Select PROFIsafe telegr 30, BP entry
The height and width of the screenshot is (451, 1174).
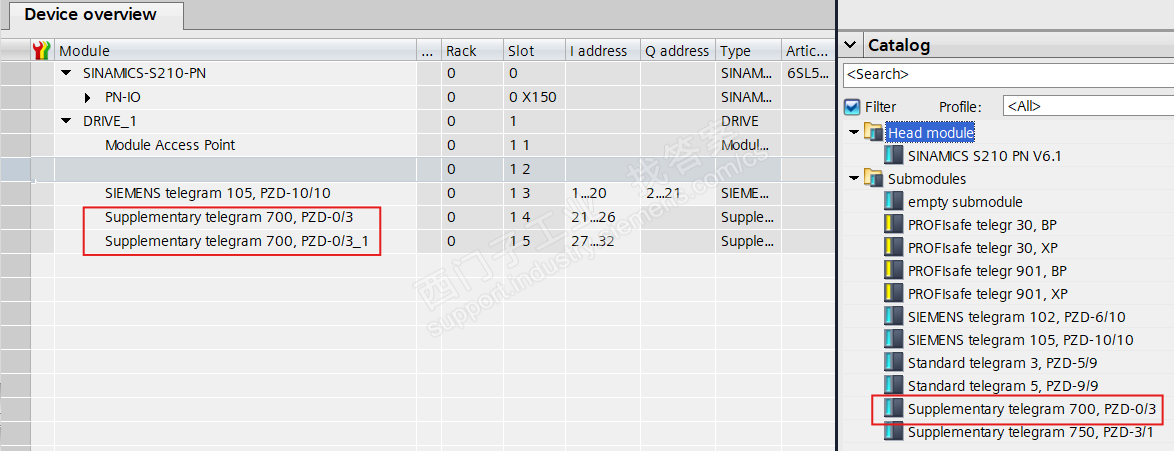pyautogui.click(x=982, y=225)
